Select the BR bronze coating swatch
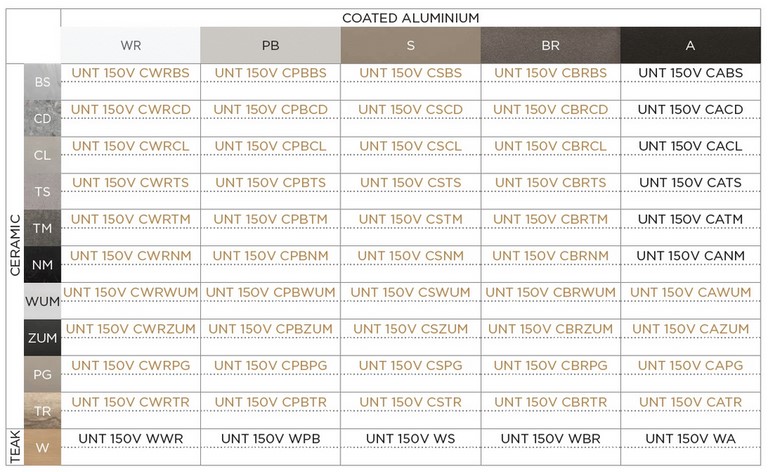Image resolution: width=768 pixels, height=472 pixels. click(550, 46)
